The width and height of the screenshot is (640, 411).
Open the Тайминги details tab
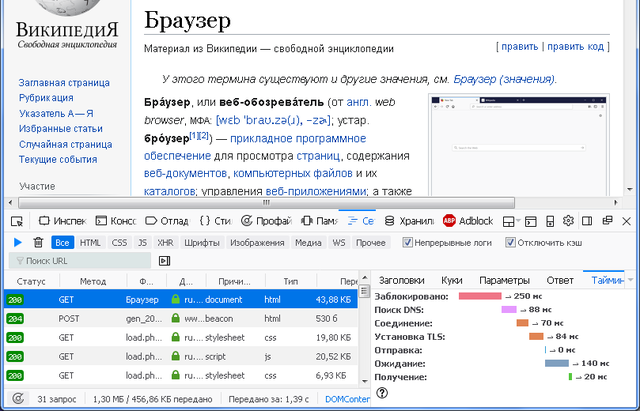604,280
